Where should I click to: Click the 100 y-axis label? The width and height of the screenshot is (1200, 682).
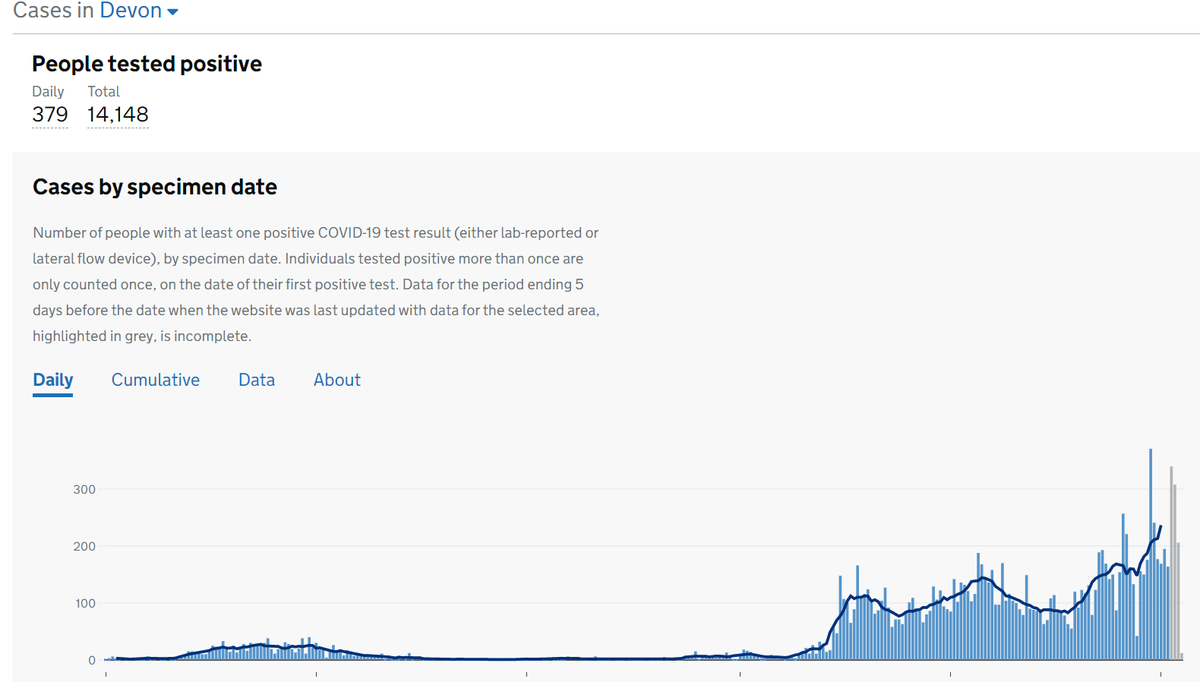point(83,603)
